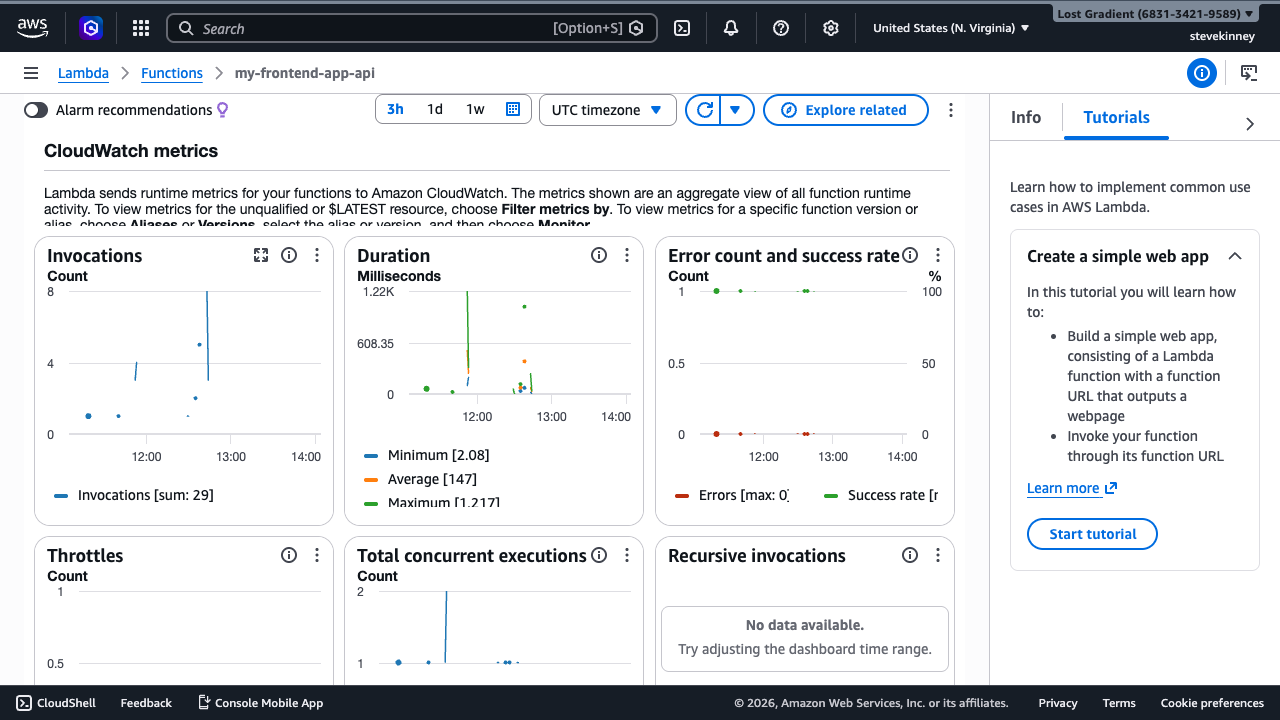This screenshot has height=720, width=1280.
Task: Select the 1w time range
Action: pyautogui.click(x=475, y=110)
